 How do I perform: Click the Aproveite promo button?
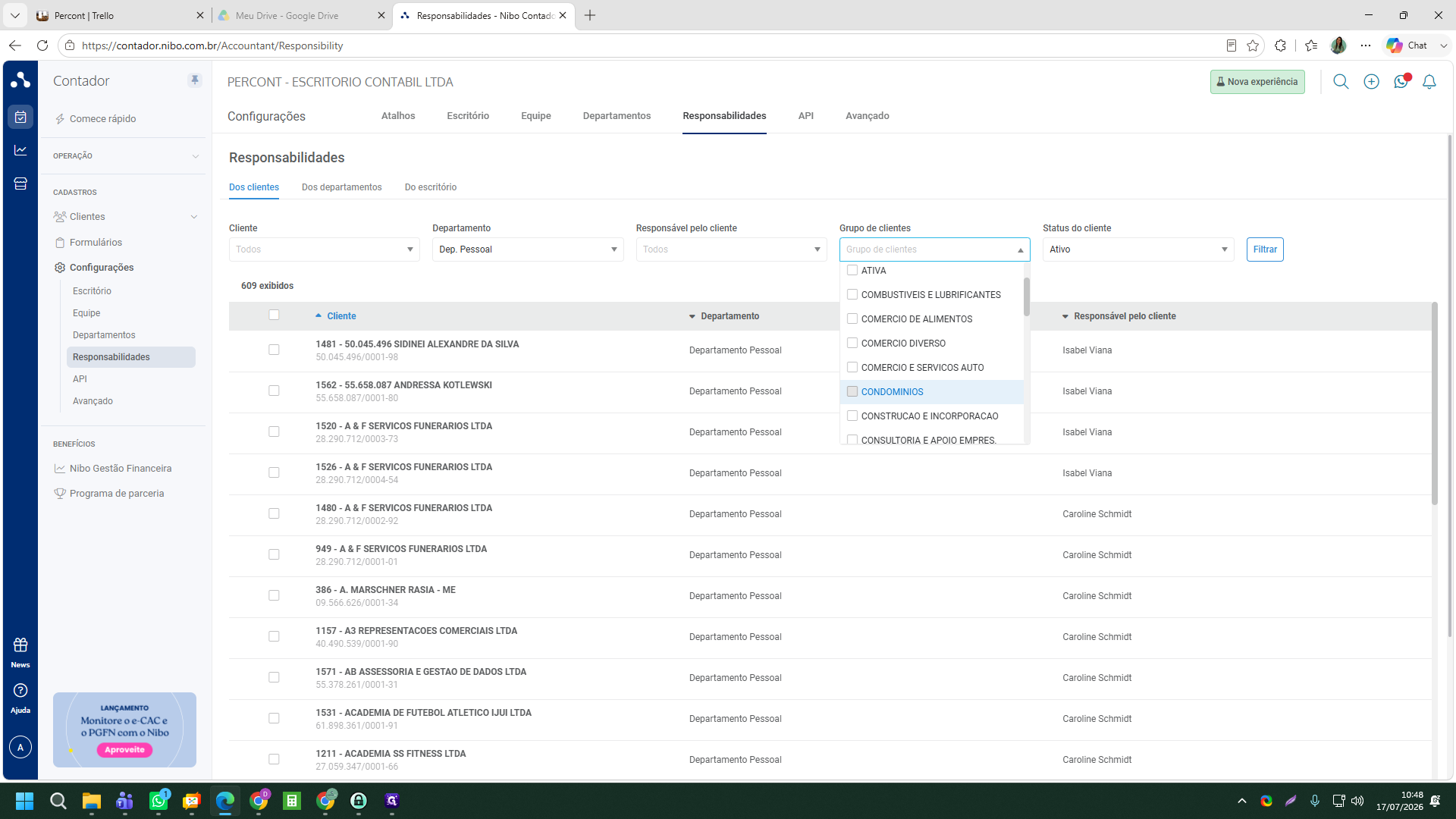point(124,750)
